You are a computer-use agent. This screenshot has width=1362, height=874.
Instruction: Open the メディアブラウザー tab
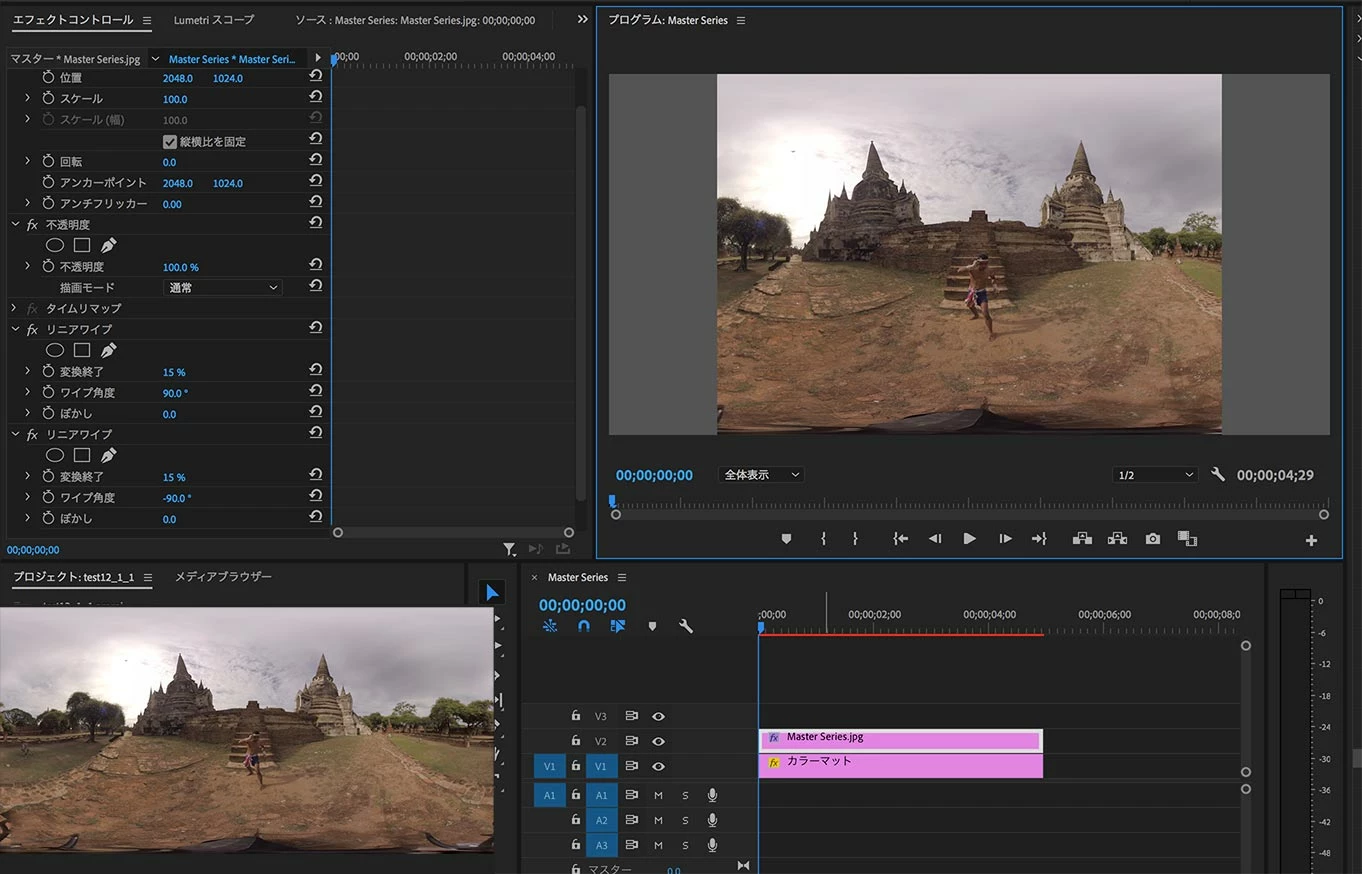(x=223, y=577)
